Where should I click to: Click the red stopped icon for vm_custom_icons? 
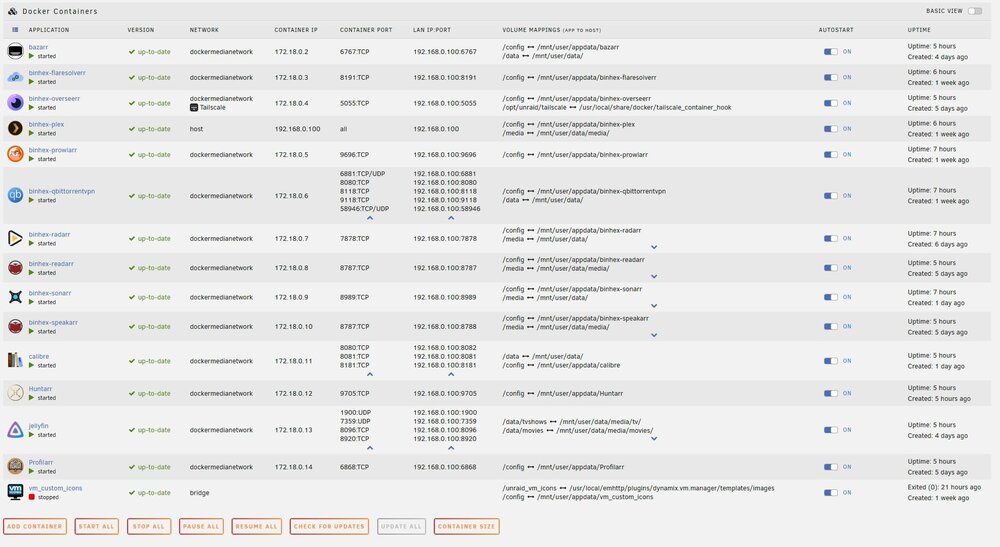[31, 497]
